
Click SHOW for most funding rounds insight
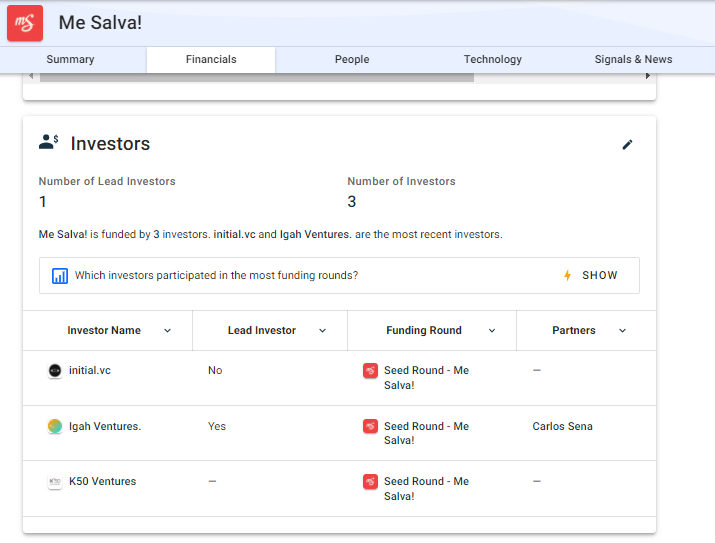click(x=600, y=275)
